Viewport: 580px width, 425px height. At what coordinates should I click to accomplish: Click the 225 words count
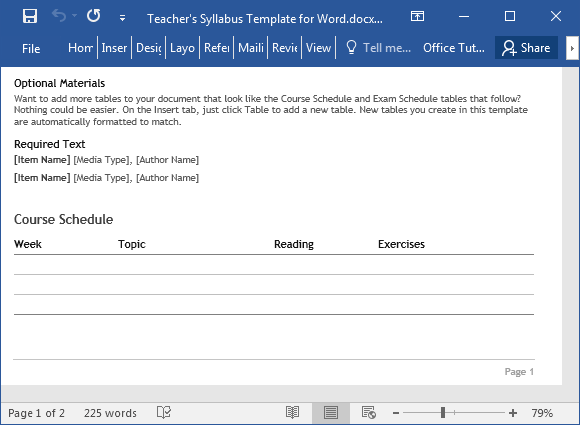pos(110,413)
